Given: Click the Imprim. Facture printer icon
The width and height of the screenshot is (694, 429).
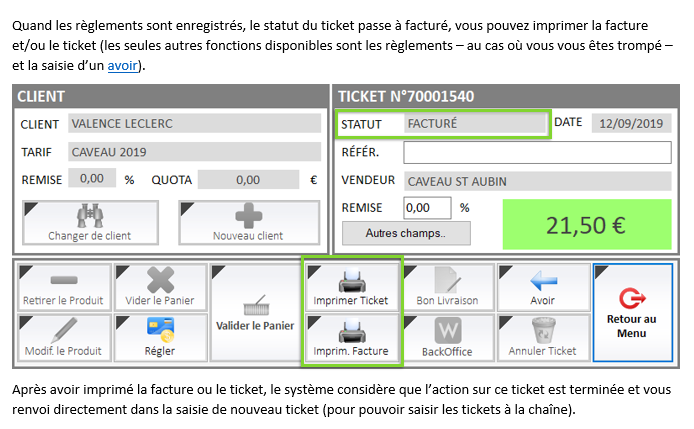Looking at the screenshot, I should coord(351,330).
